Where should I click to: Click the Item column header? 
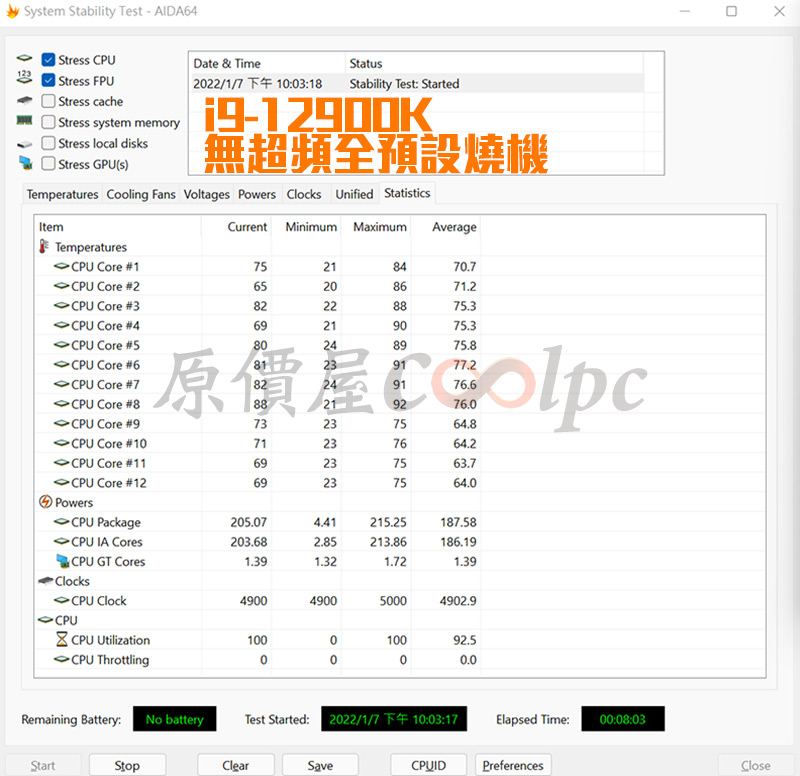(118, 227)
